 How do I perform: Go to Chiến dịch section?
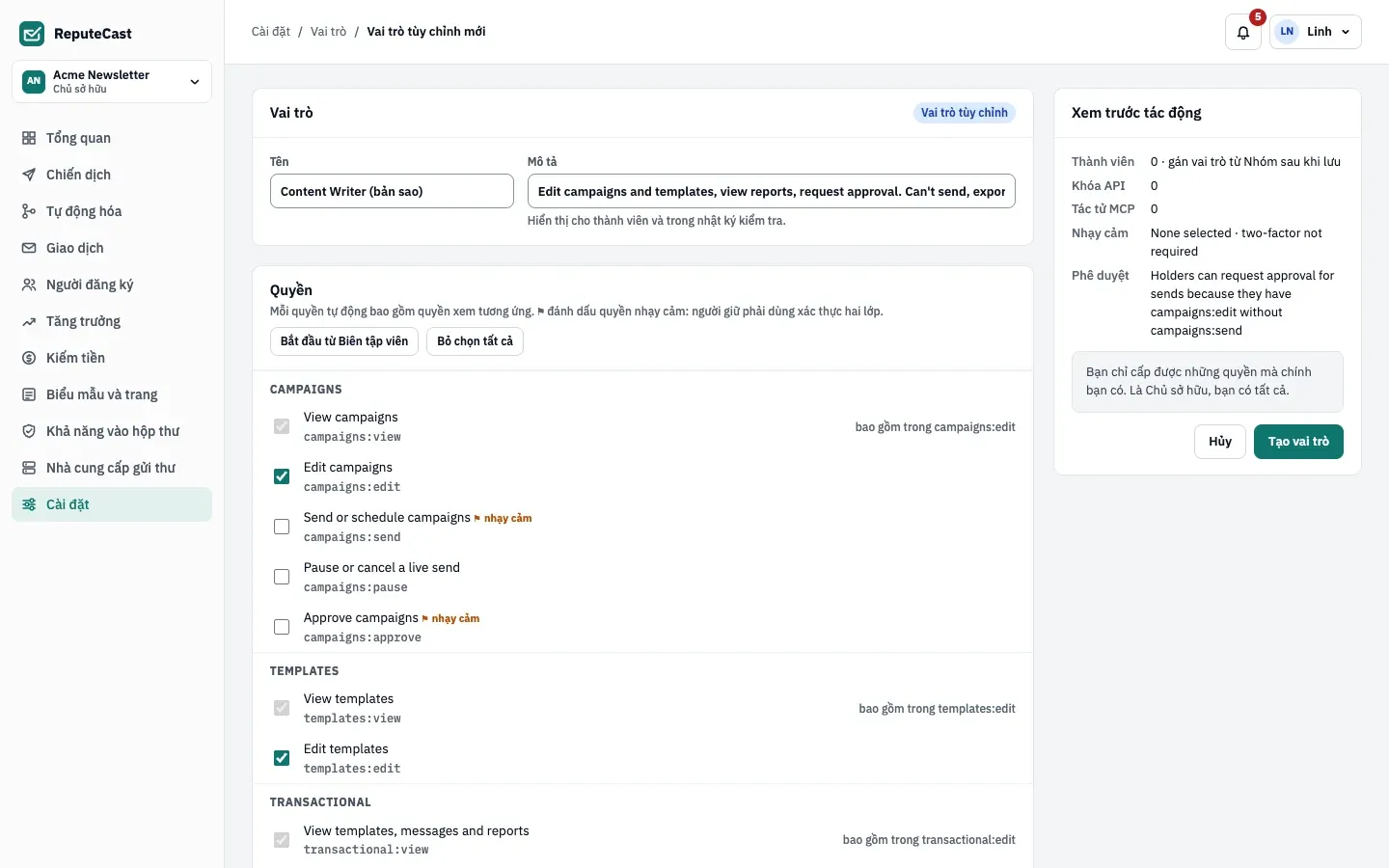112,175
